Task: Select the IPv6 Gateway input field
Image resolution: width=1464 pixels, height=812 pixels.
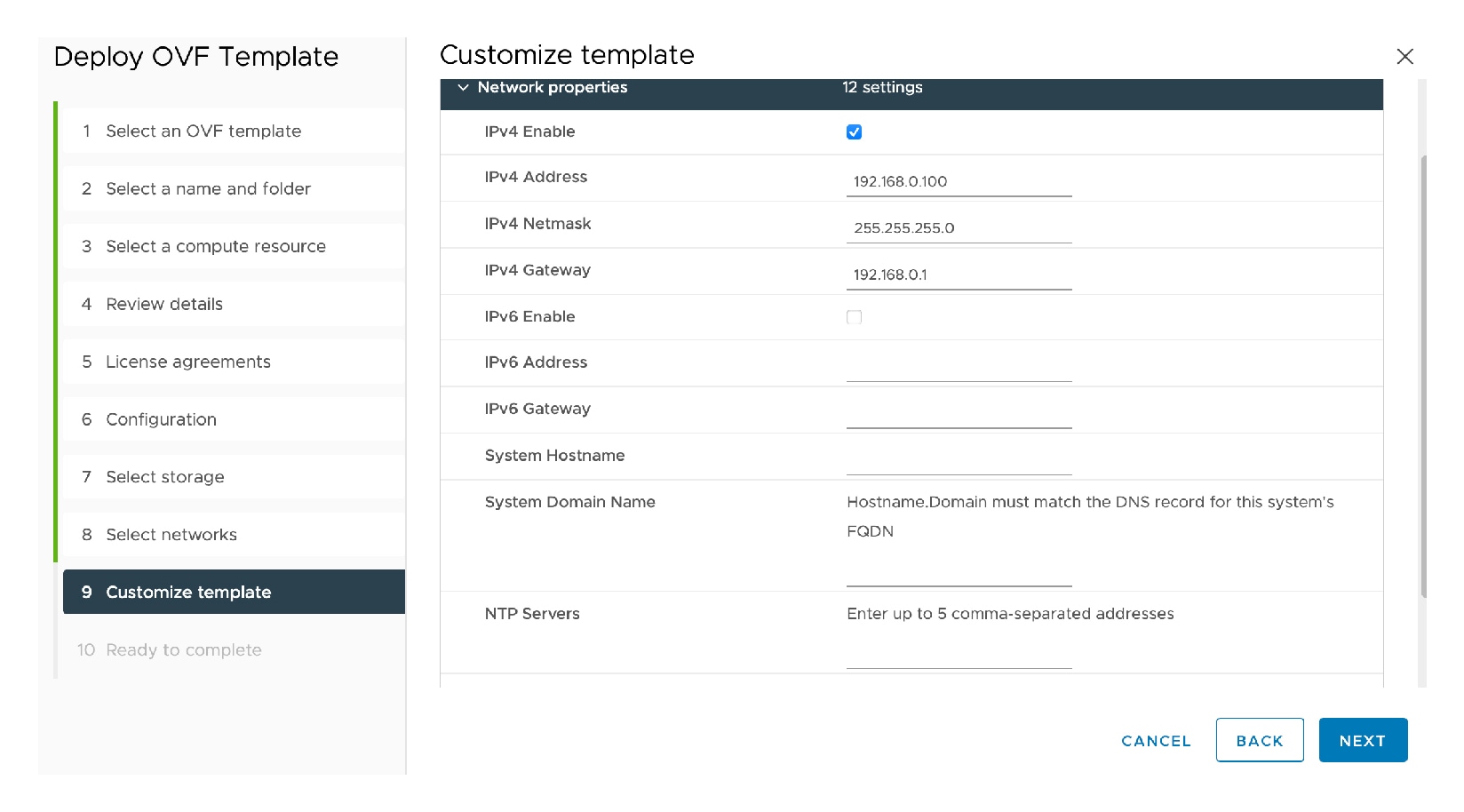Action: [959, 415]
